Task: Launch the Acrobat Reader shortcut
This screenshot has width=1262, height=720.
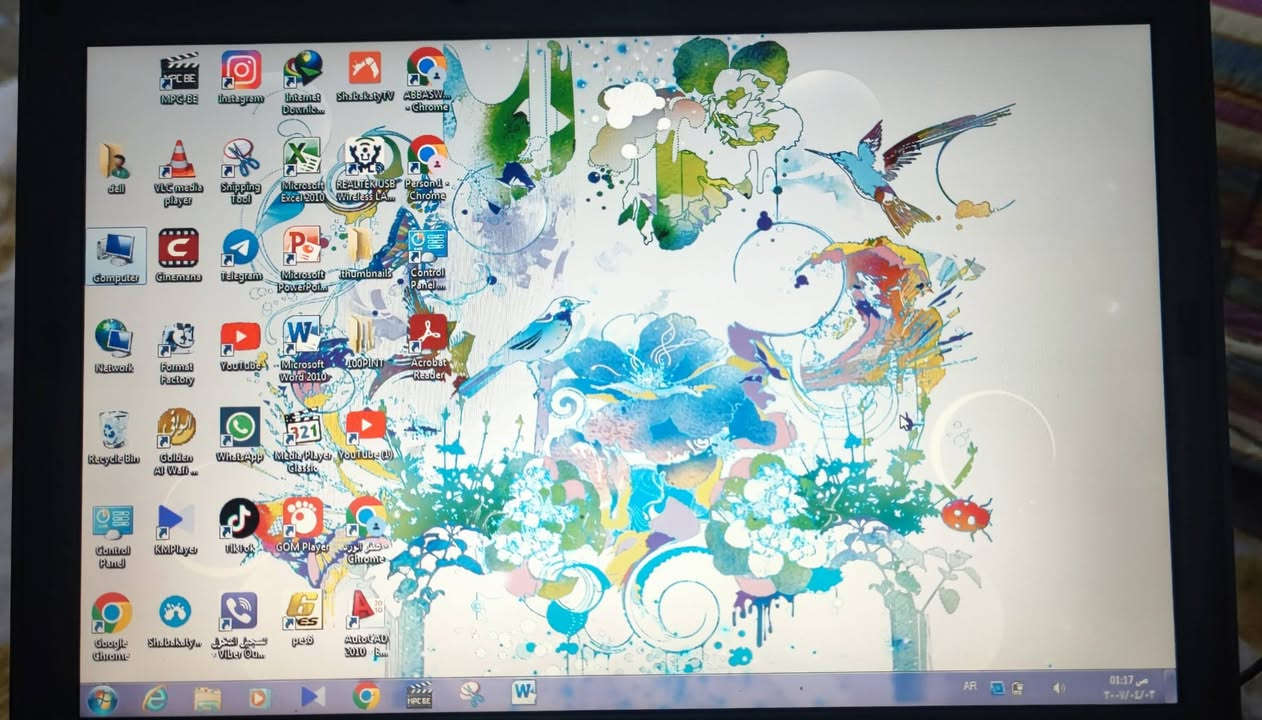Action: [x=429, y=347]
